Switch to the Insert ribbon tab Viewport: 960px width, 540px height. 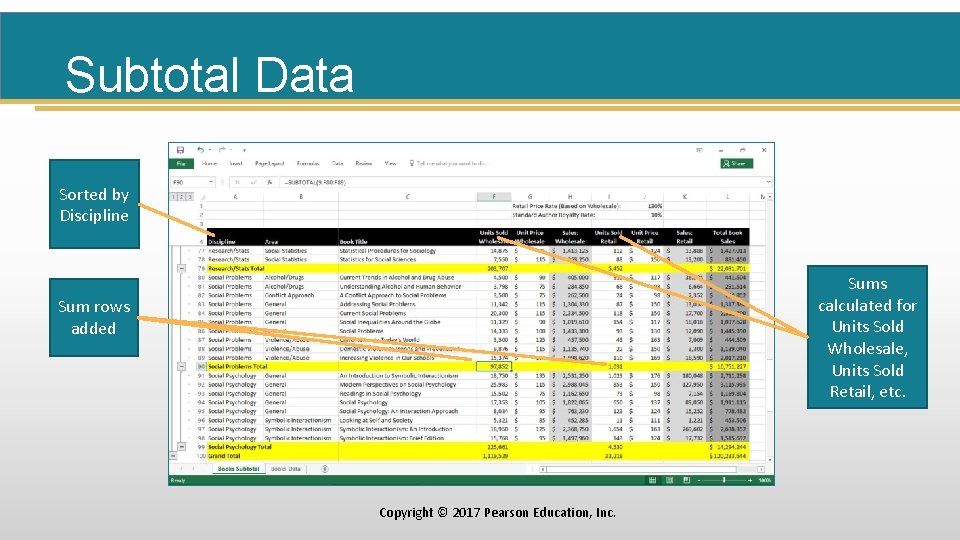click(x=236, y=163)
